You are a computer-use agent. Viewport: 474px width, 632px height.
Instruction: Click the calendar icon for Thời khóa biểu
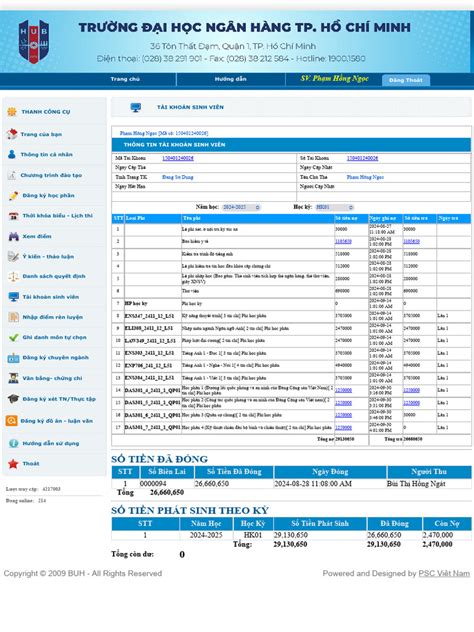click(x=13, y=216)
